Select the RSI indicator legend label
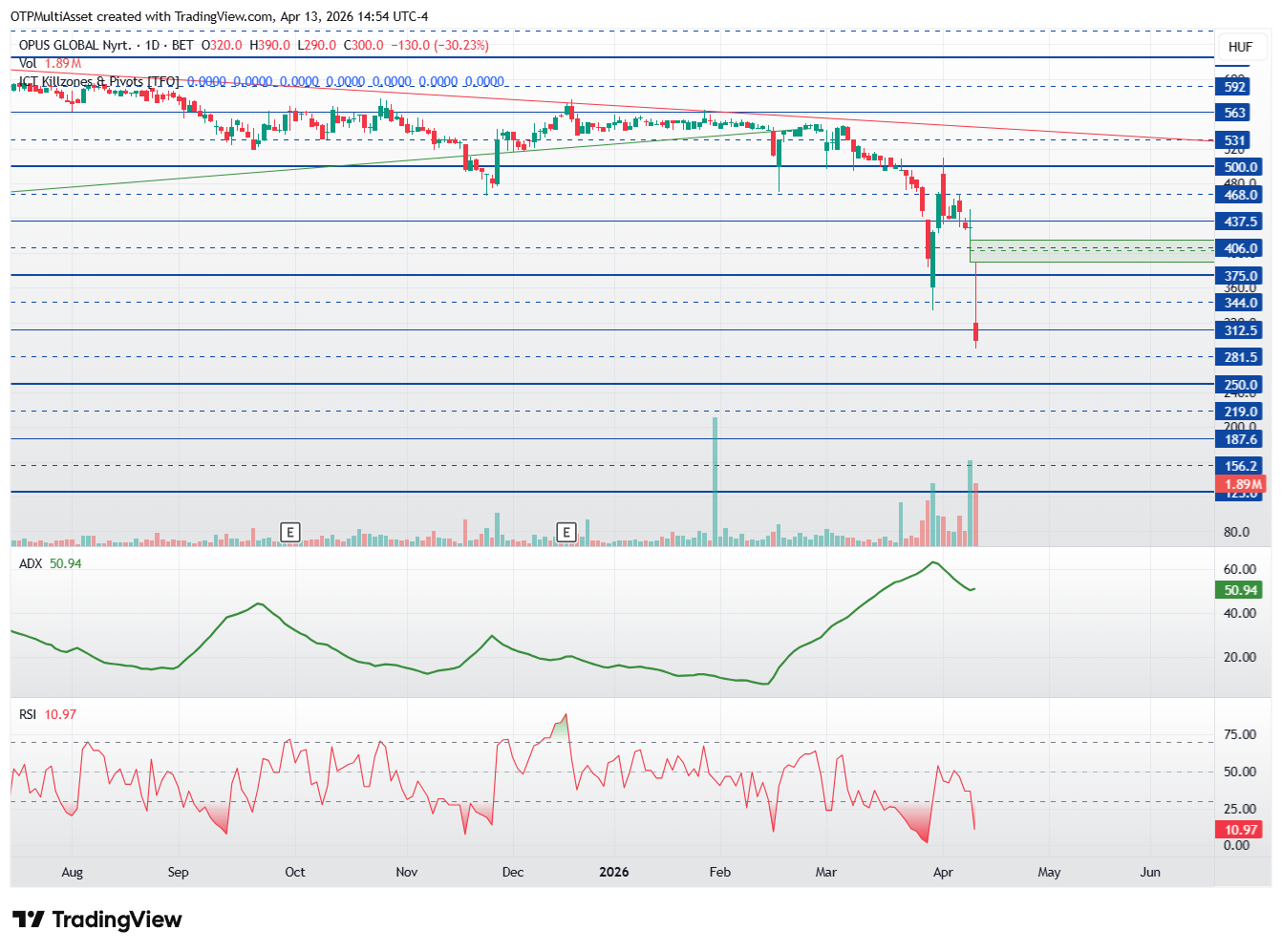1282x952 pixels. (x=28, y=714)
